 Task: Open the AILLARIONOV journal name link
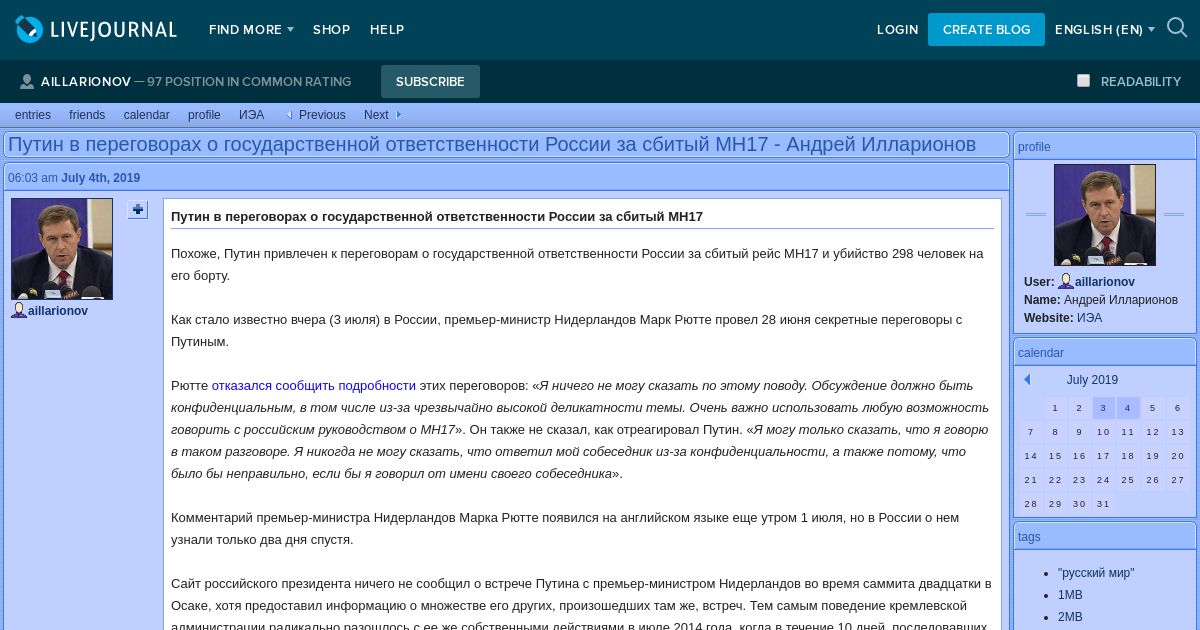point(86,81)
